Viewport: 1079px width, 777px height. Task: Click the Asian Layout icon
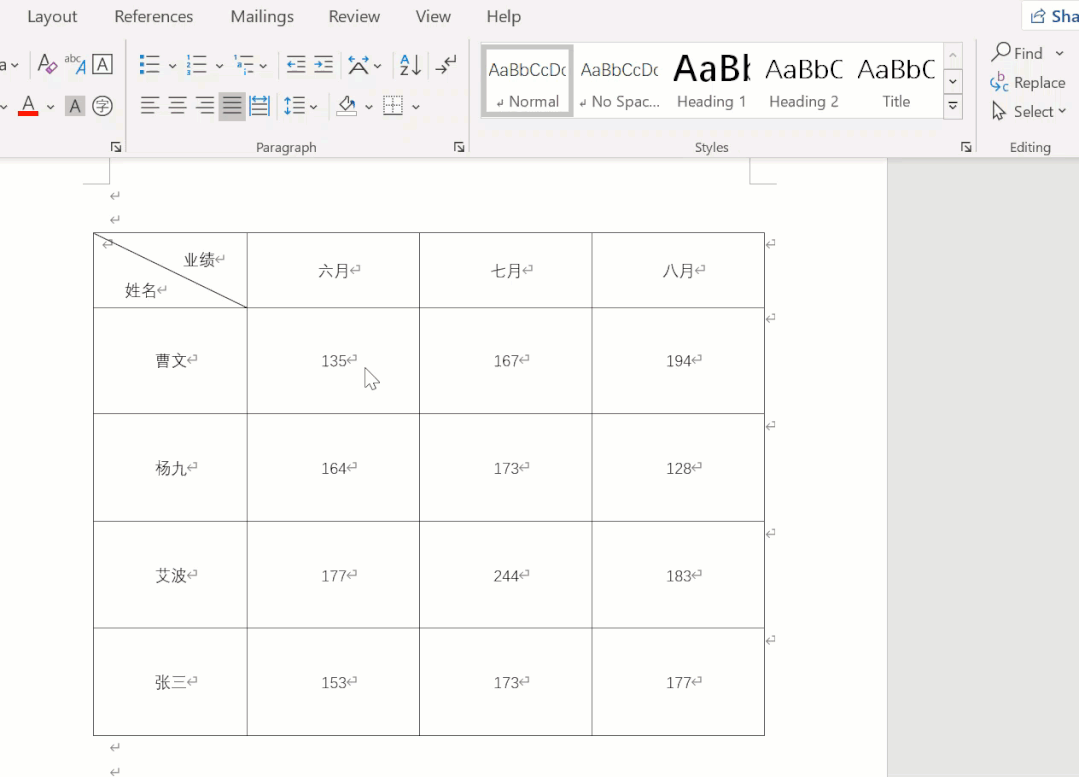click(358, 65)
